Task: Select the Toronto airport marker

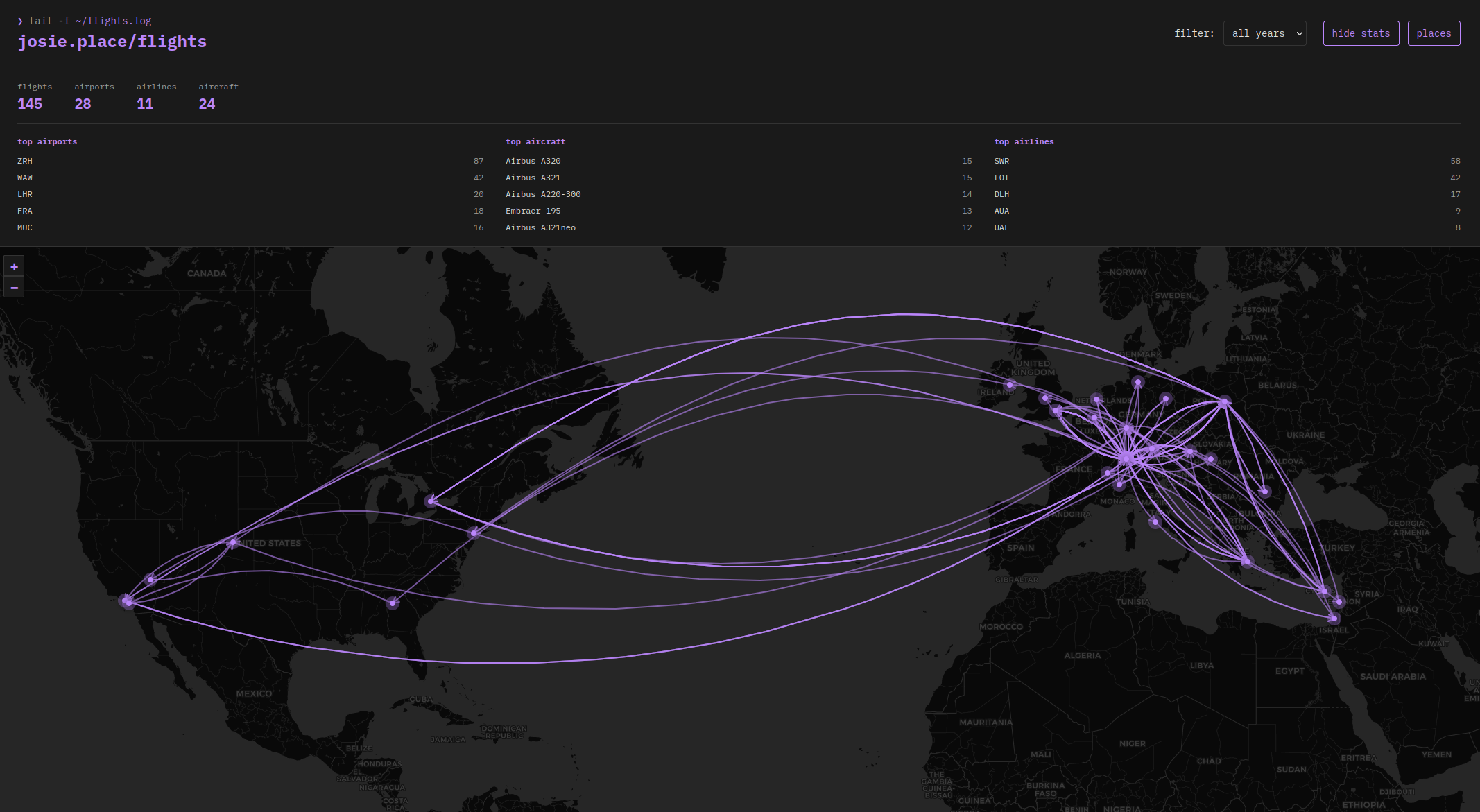Action: (431, 501)
